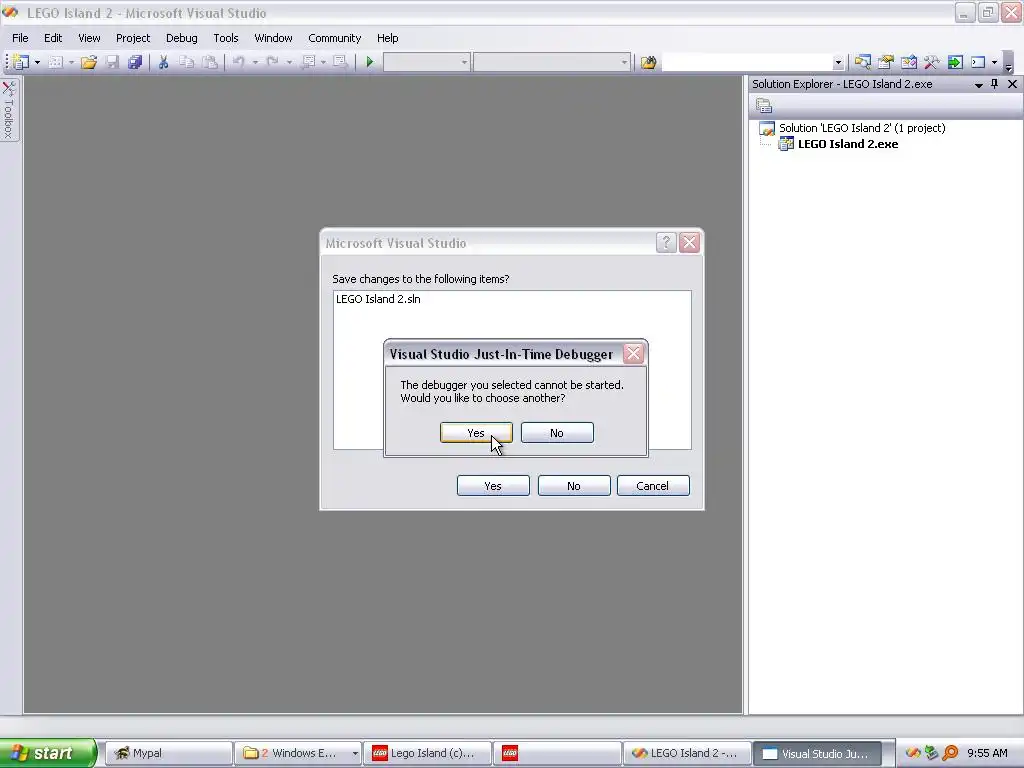Open the Tools menu

click(x=226, y=38)
